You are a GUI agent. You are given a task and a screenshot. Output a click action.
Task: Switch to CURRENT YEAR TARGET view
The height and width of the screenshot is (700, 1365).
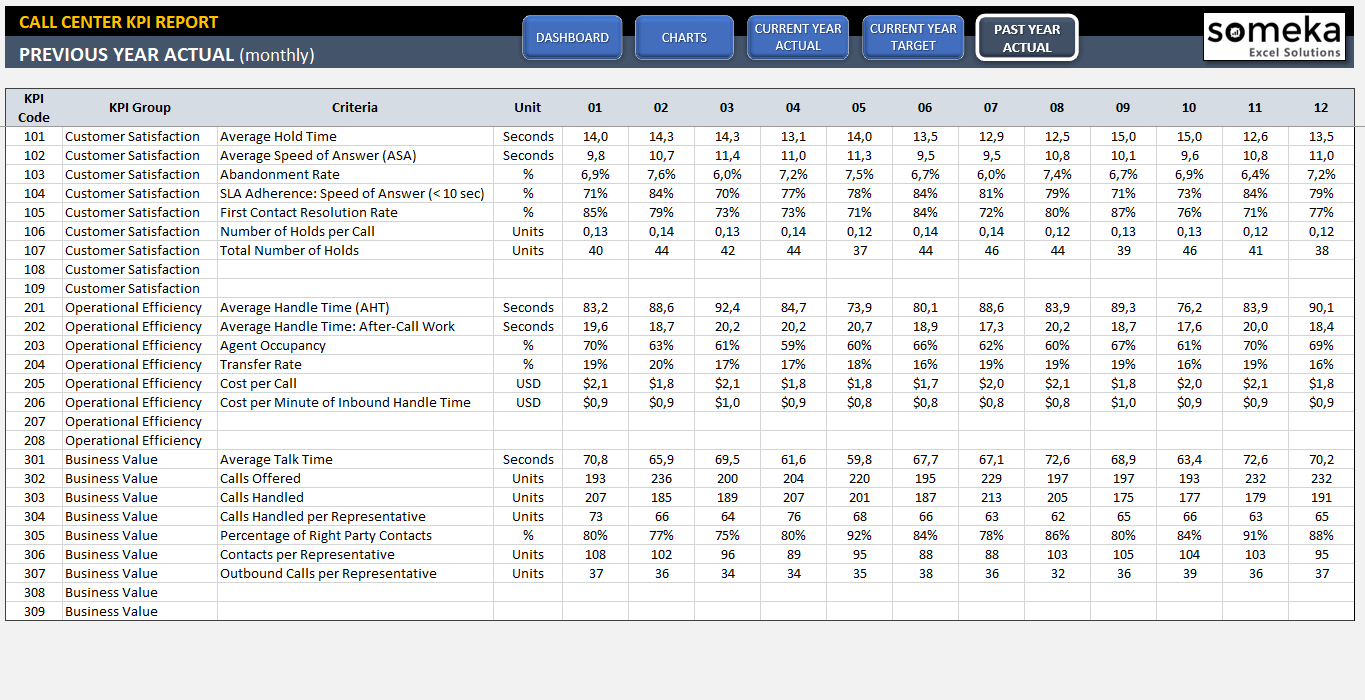click(x=912, y=37)
